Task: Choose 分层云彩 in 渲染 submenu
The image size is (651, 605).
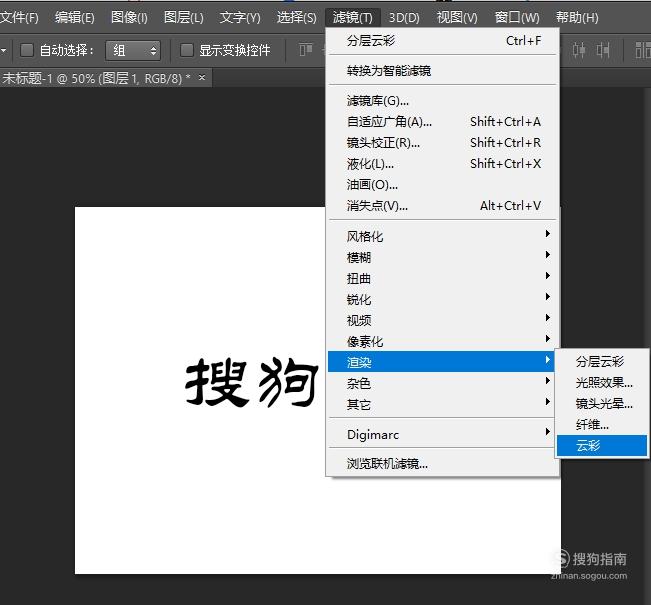Action: [x=602, y=362]
